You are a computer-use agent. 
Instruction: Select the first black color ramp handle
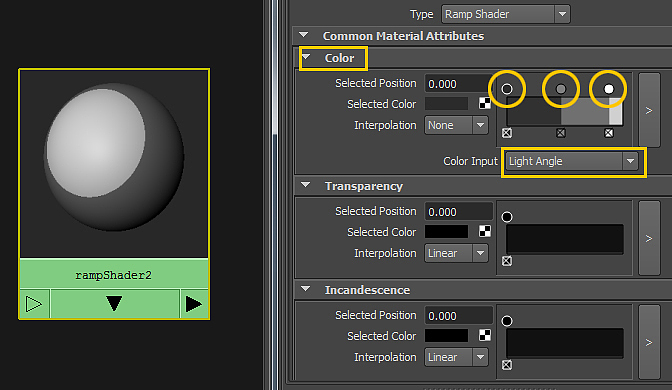click(507, 89)
